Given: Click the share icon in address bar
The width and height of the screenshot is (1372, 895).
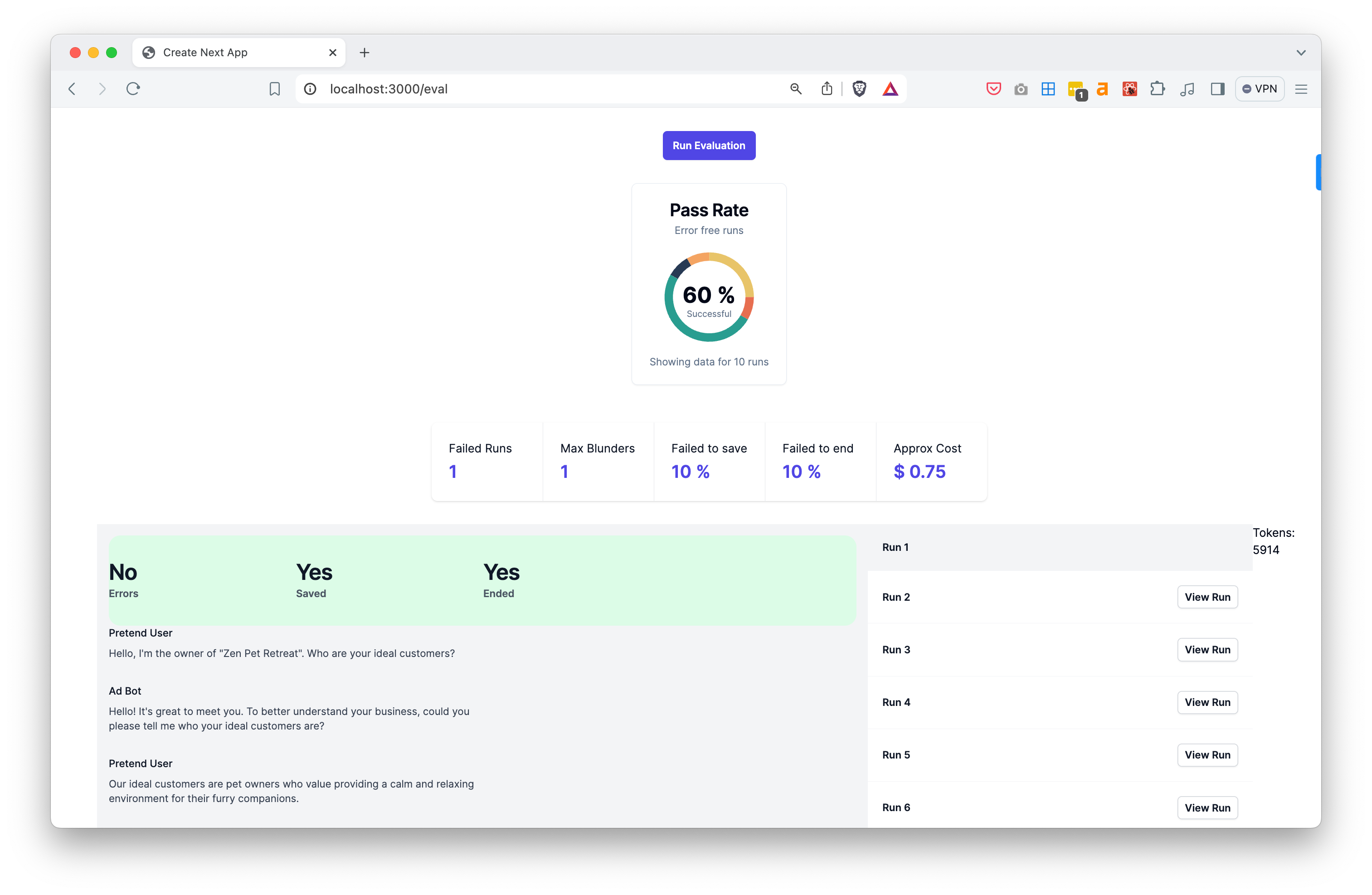Looking at the screenshot, I should click(x=827, y=89).
